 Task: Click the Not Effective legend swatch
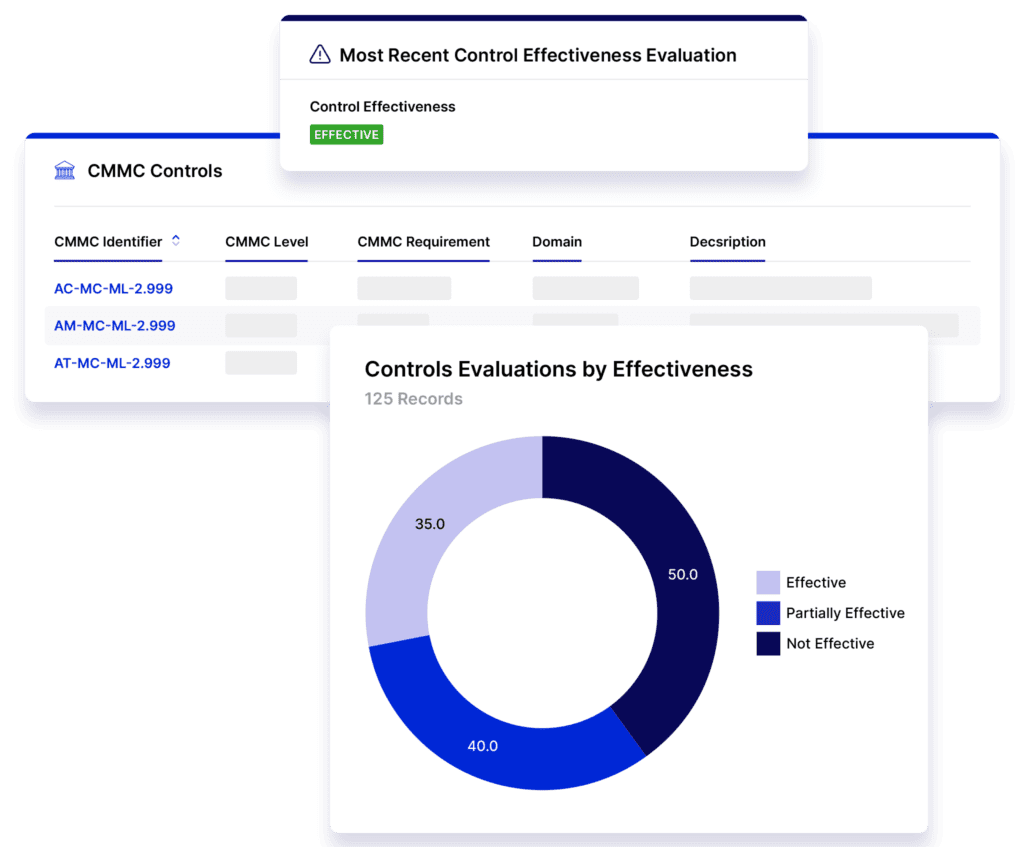point(768,643)
